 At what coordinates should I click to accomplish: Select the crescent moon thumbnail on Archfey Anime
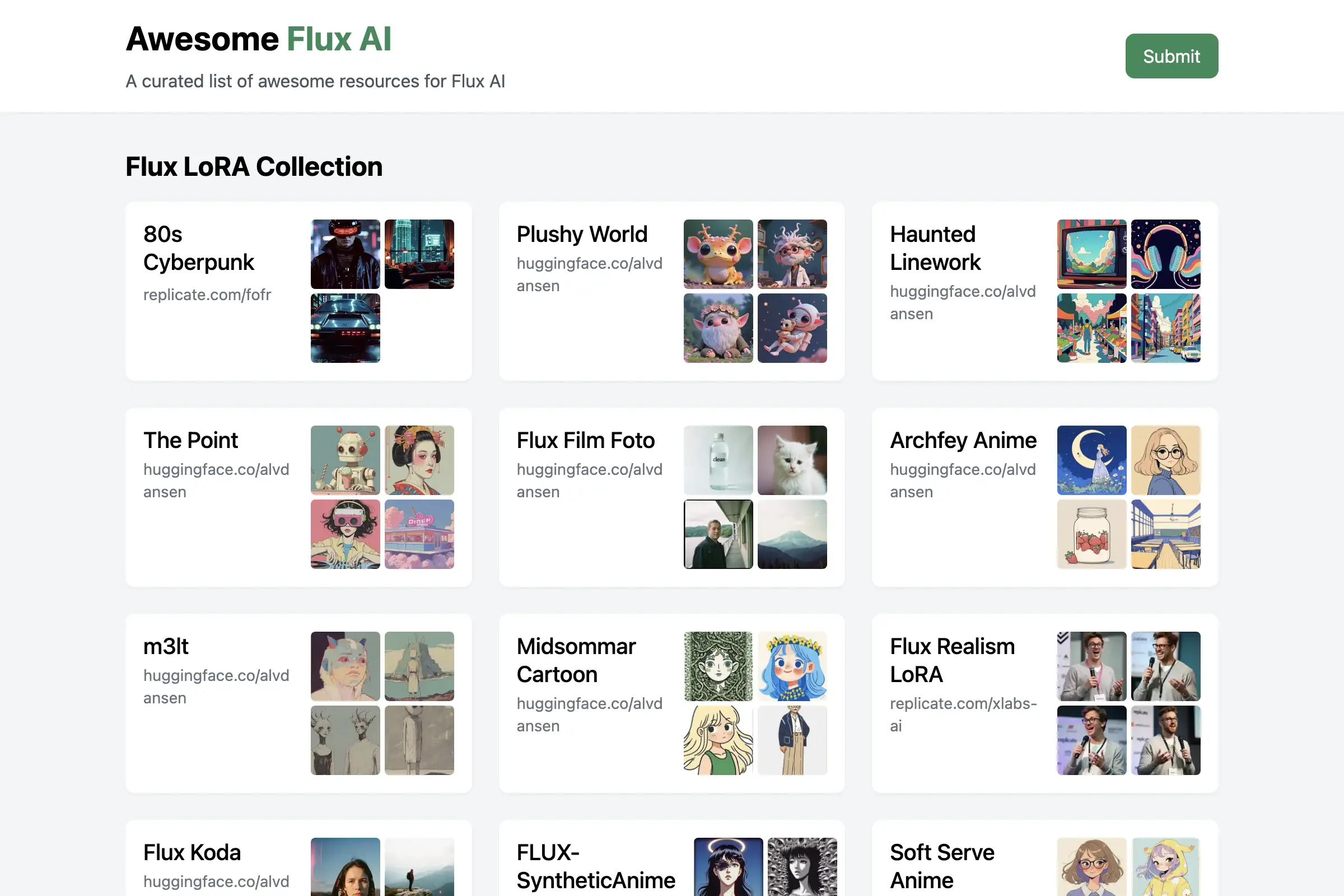[1091, 460]
